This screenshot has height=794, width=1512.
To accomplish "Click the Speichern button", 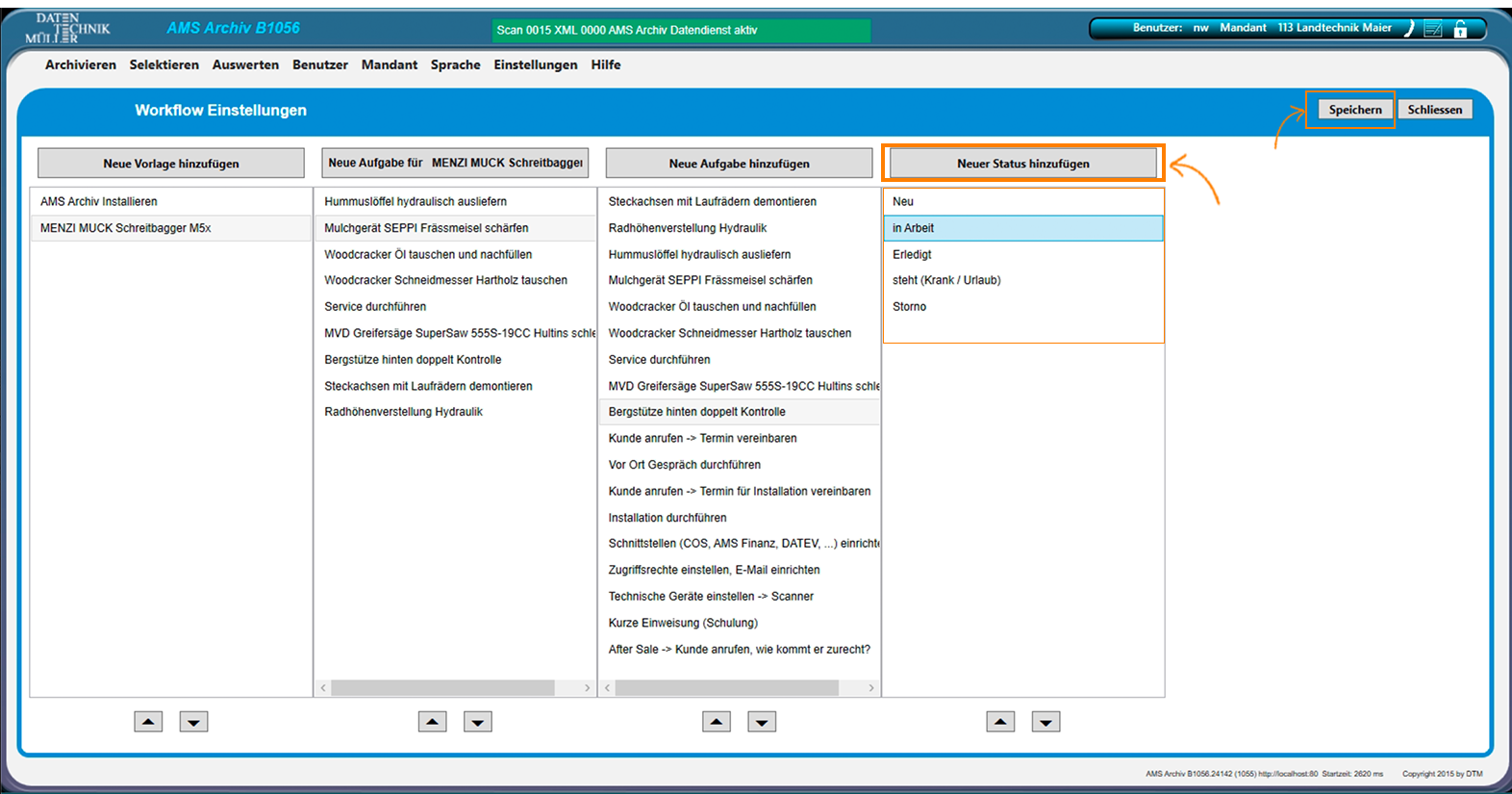I will pyautogui.click(x=1354, y=110).
